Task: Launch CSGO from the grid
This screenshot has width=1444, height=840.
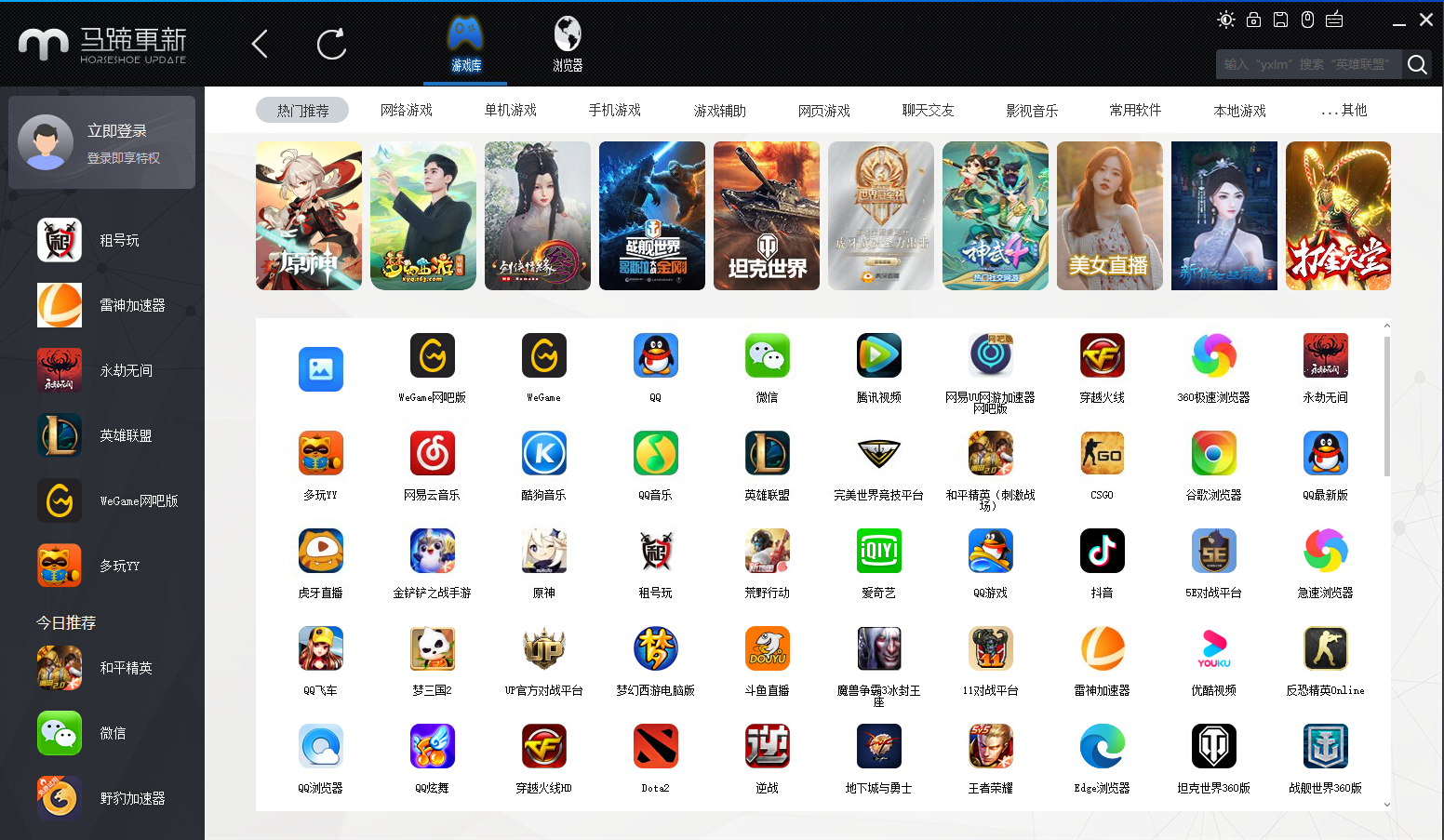Action: click(1103, 453)
